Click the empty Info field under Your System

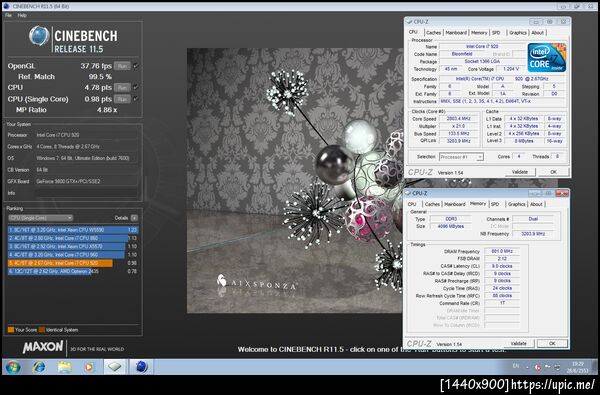pos(86,193)
